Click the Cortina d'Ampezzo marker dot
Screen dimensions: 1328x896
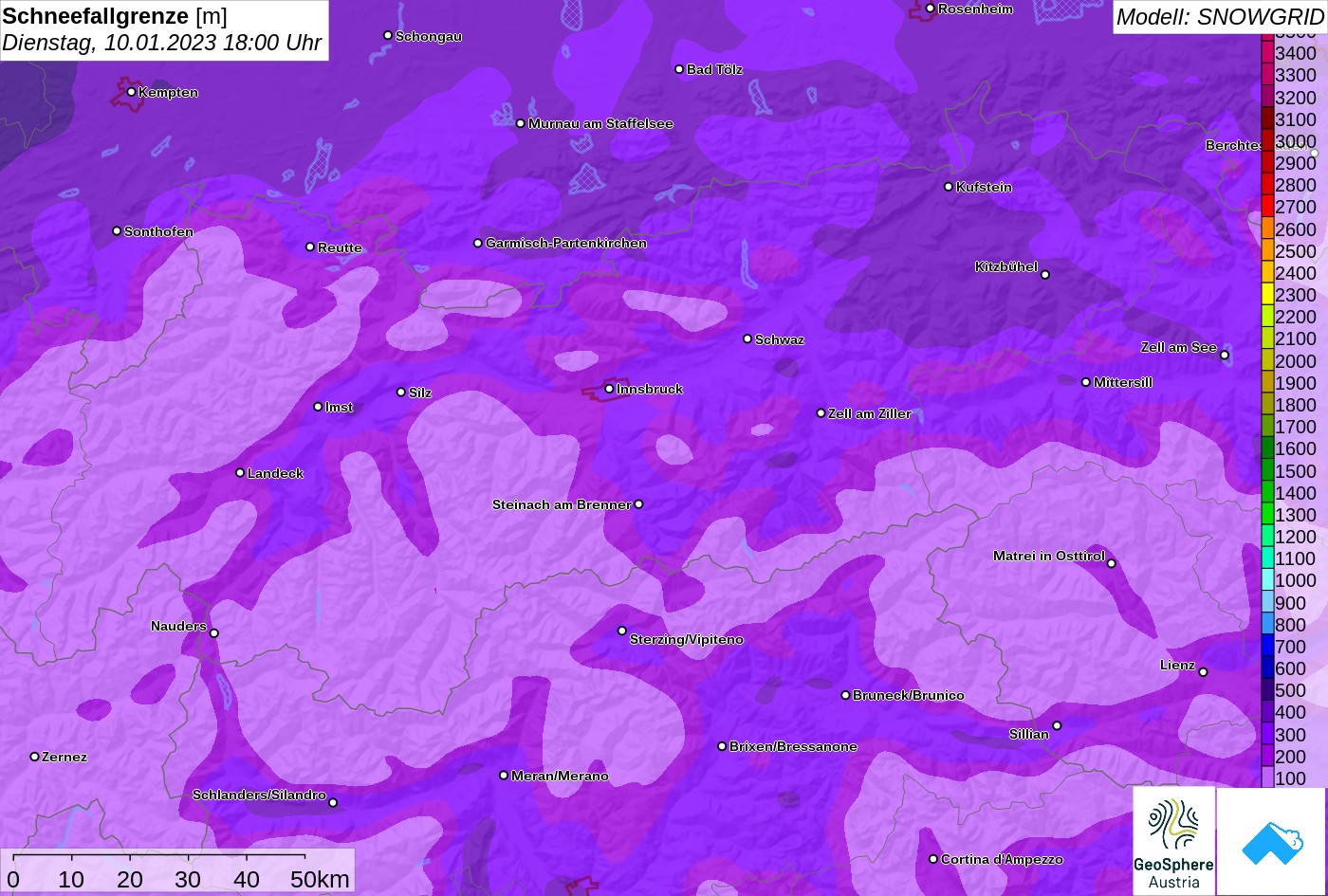pos(933,859)
